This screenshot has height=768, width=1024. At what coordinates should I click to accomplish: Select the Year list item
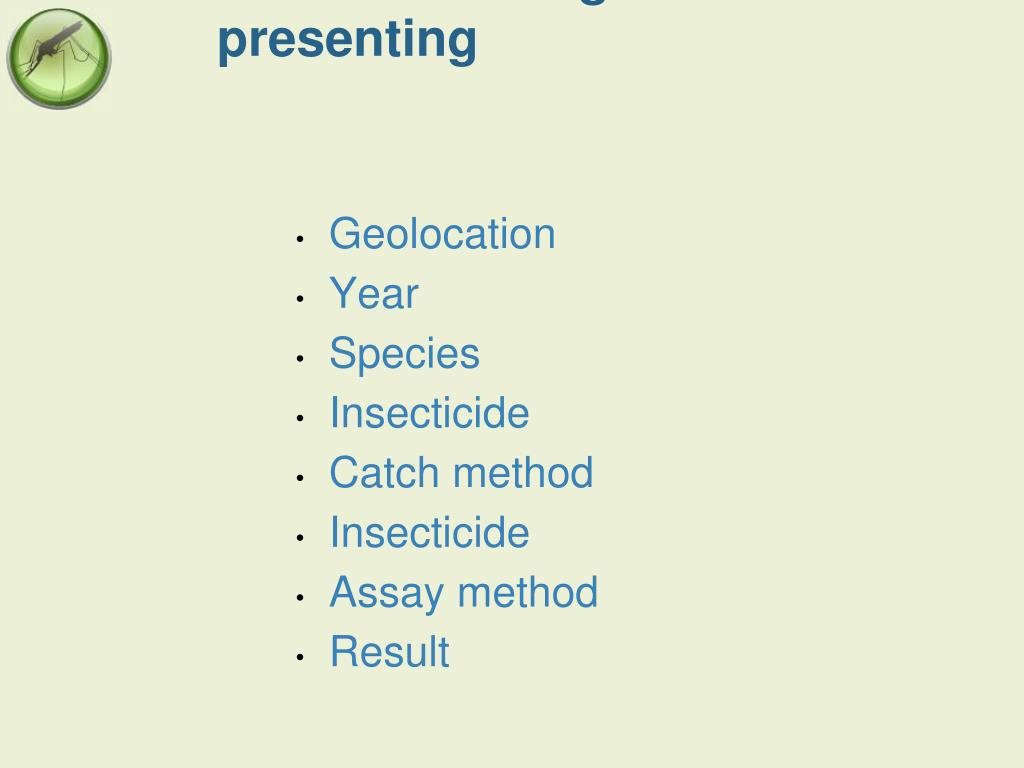click(x=374, y=293)
